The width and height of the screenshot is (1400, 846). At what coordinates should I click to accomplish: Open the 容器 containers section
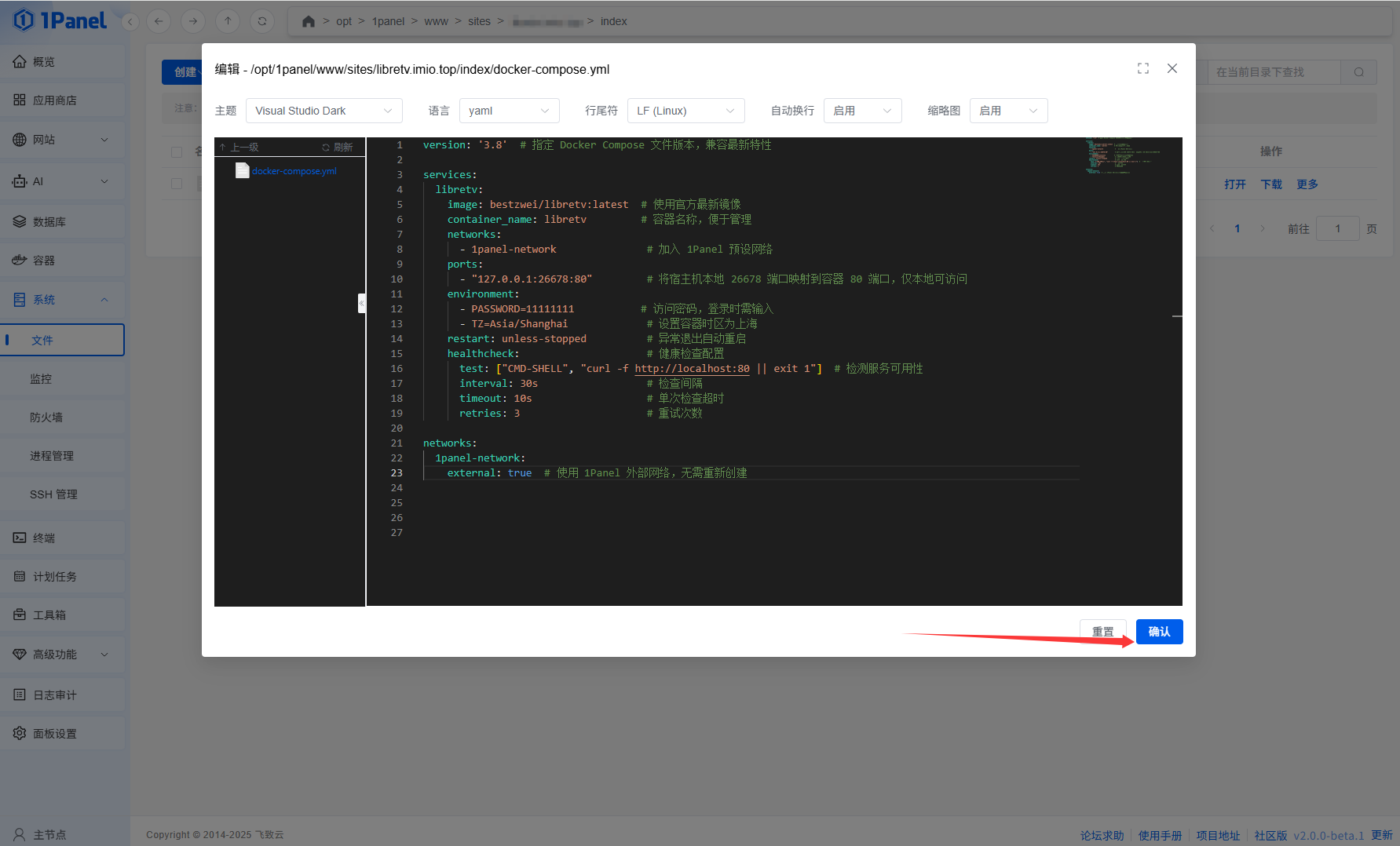[x=63, y=261]
